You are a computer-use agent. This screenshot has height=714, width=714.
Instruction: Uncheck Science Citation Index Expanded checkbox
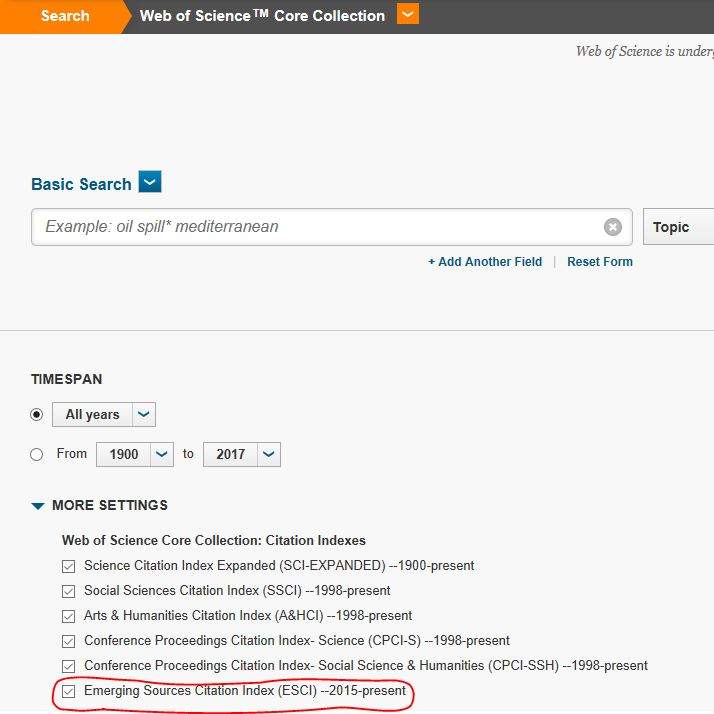[68, 566]
